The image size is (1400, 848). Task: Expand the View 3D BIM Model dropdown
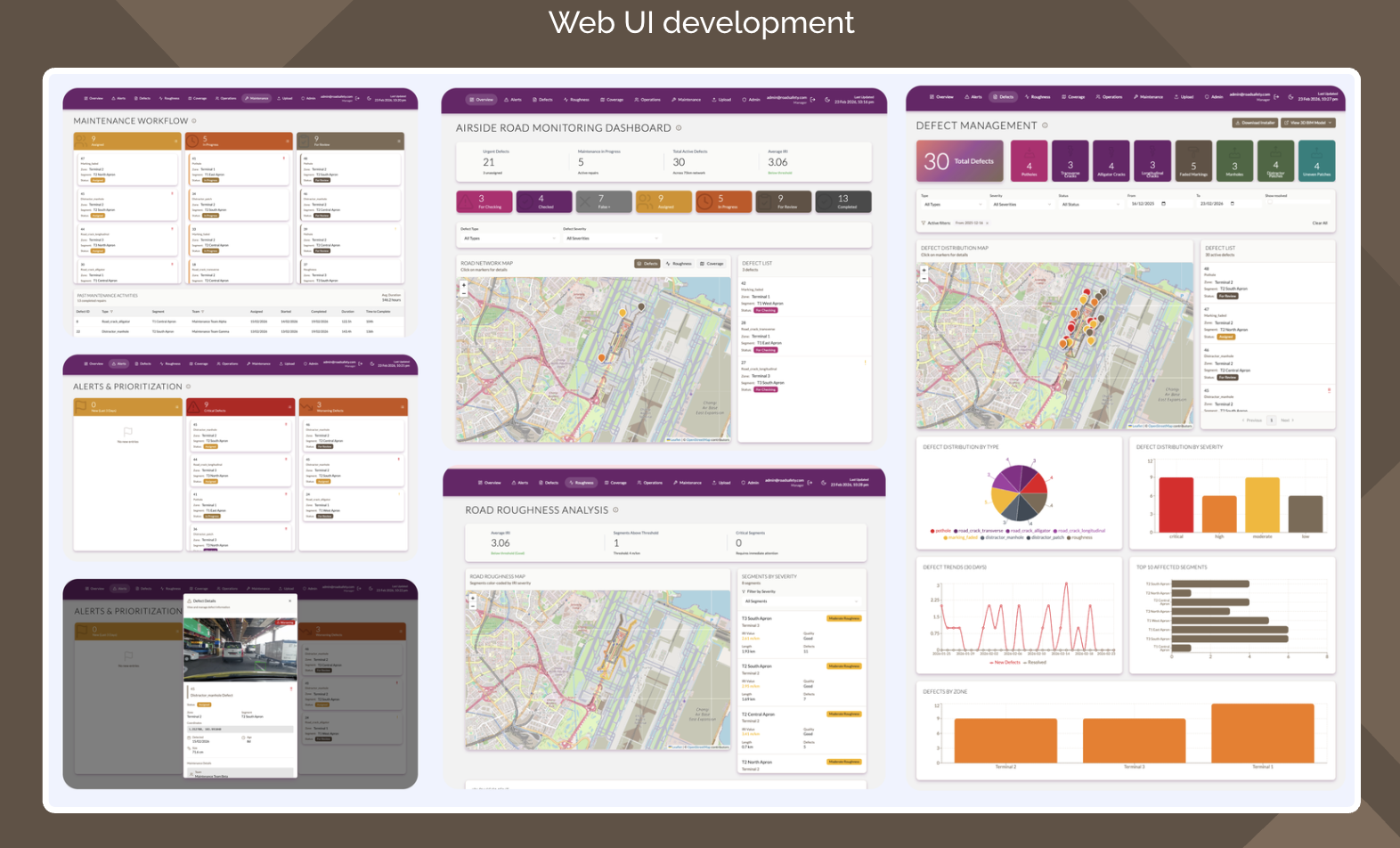(1308, 123)
